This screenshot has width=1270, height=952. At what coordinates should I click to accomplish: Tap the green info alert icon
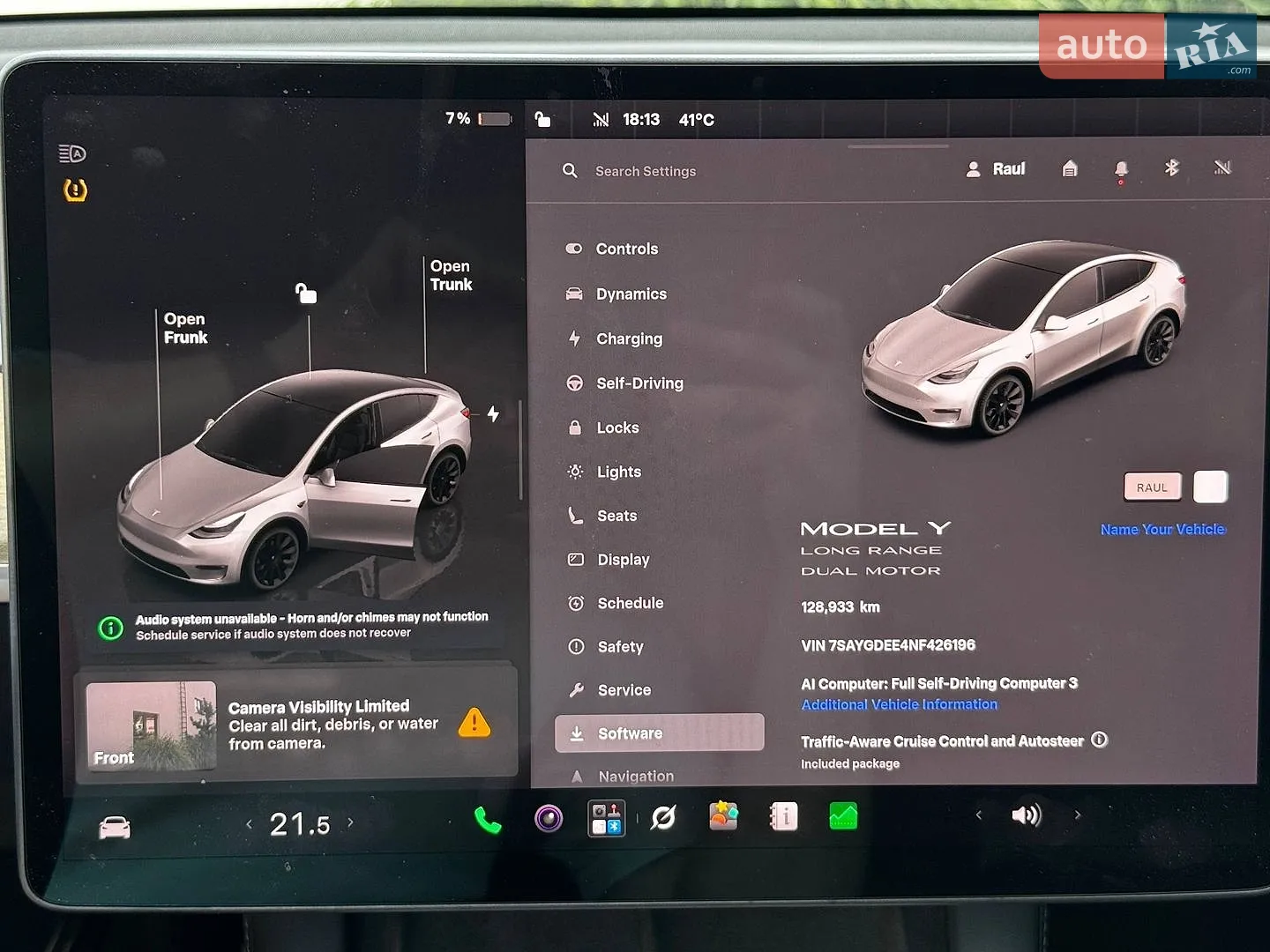(x=111, y=628)
